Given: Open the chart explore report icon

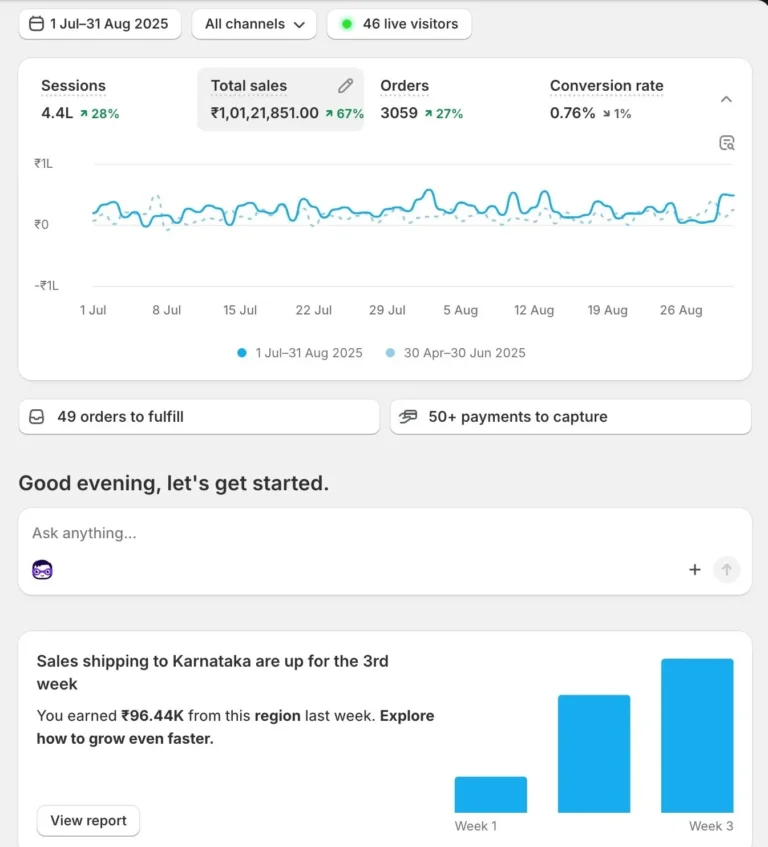Looking at the screenshot, I should pyautogui.click(x=727, y=143).
